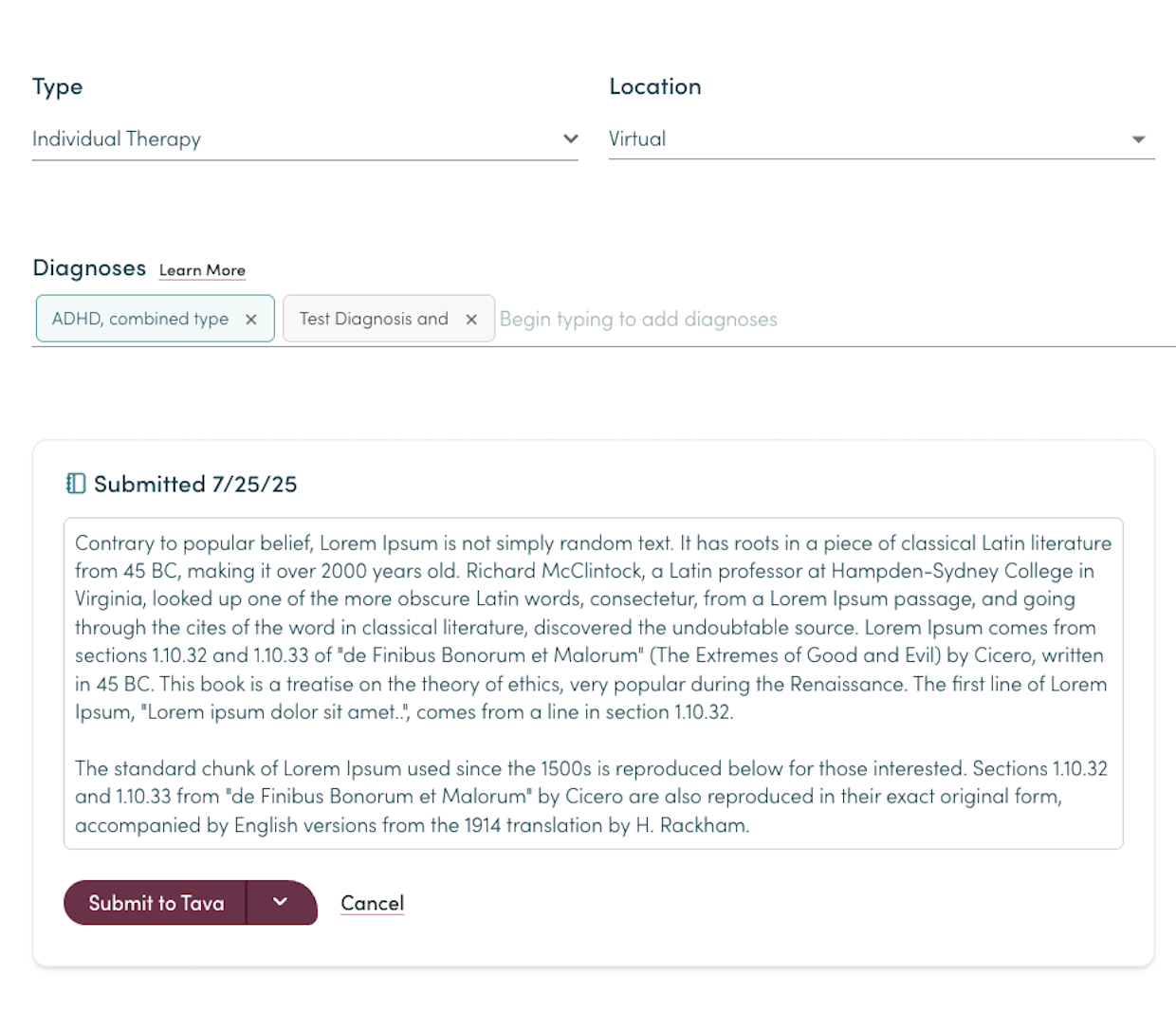Click the first paragraph starting with Contrary
Viewport: 1176px width, 1030px height.
(x=593, y=627)
